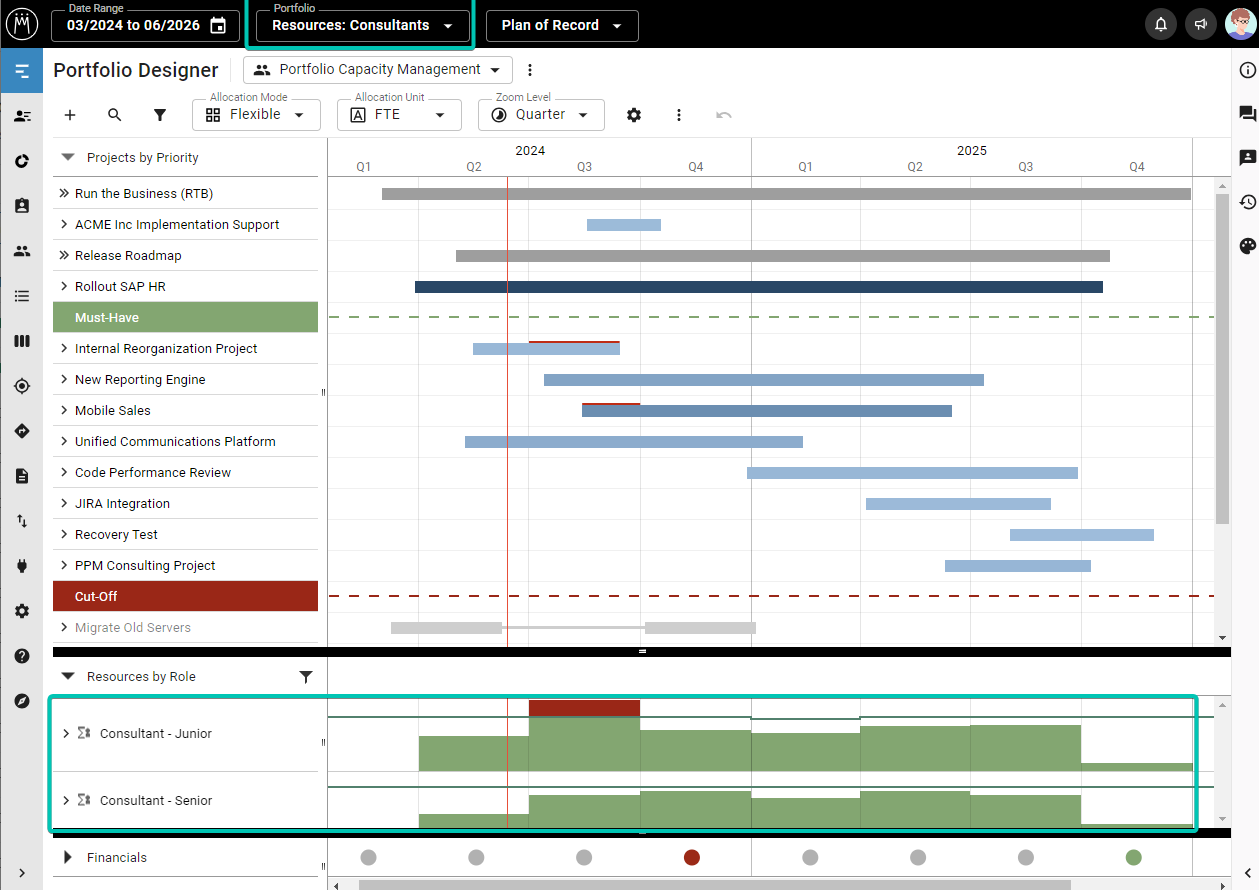This screenshot has width=1259, height=890.
Task: Select the Run the Business (RTB) row
Action: 185,193
